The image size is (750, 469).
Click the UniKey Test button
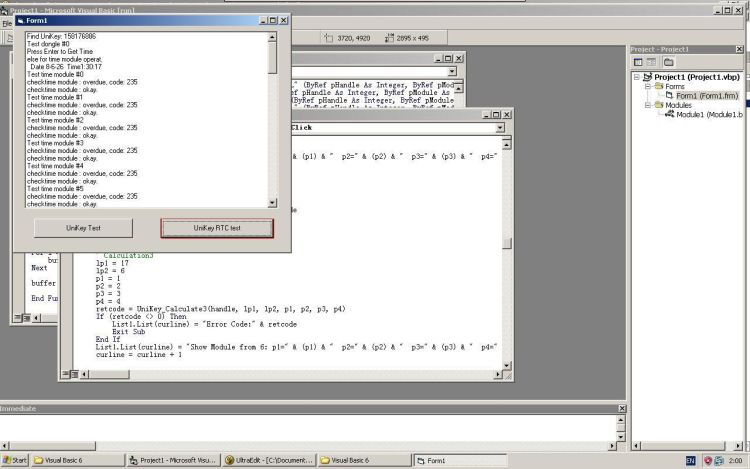pyautogui.click(x=83, y=228)
